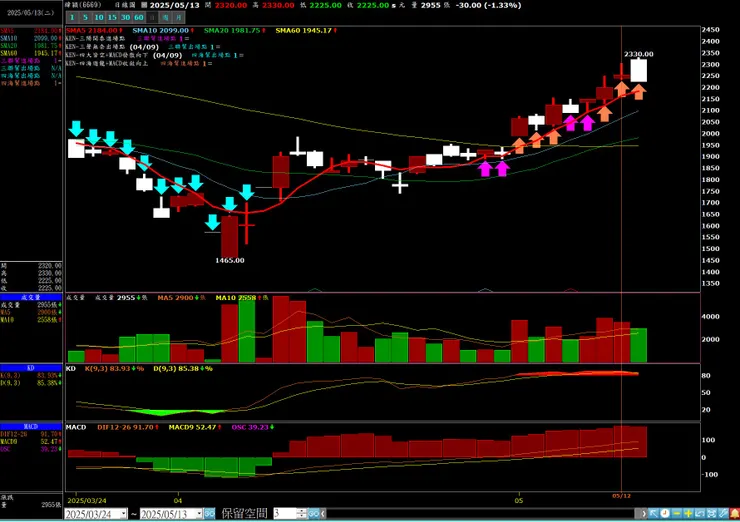Click the tall red candlestick near 1465
Image resolution: width=740 pixels, height=522 pixels.
[230, 236]
